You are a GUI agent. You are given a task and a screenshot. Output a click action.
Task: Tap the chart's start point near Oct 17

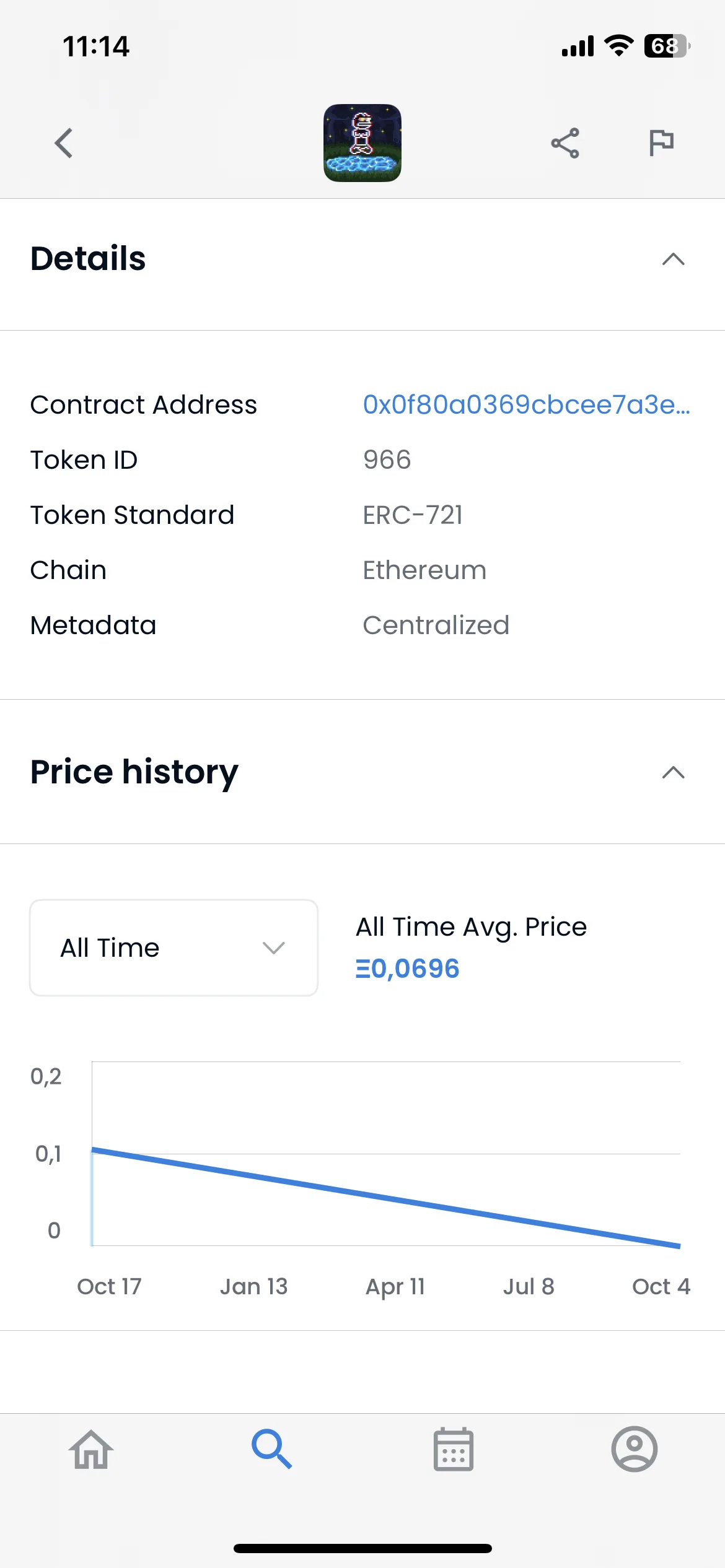[93, 1150]
